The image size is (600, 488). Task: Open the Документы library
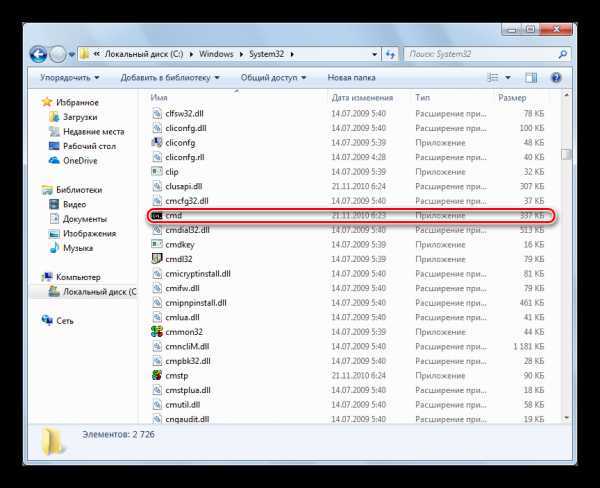[x=78, y=219]
